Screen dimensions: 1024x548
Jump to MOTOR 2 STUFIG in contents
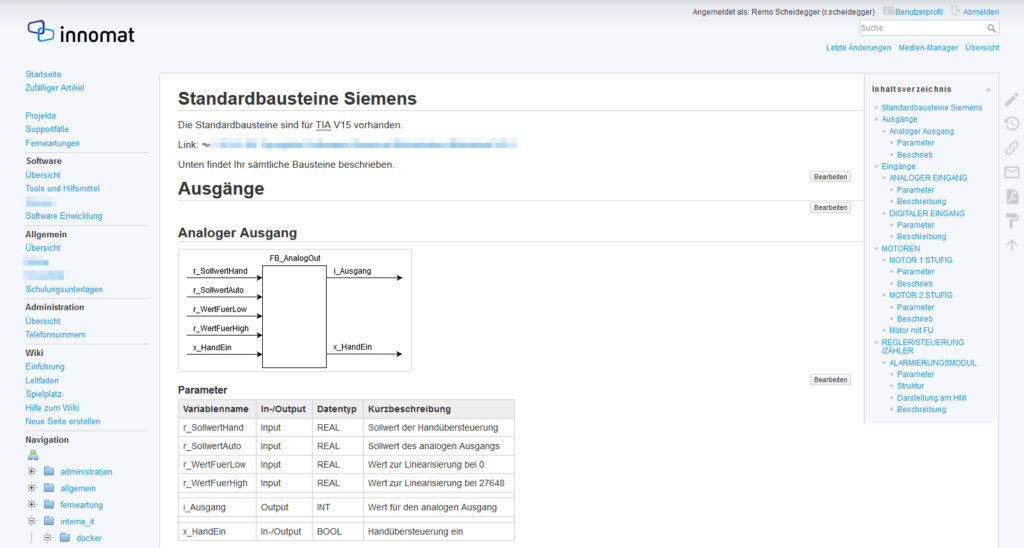click(x=920, y=295)
